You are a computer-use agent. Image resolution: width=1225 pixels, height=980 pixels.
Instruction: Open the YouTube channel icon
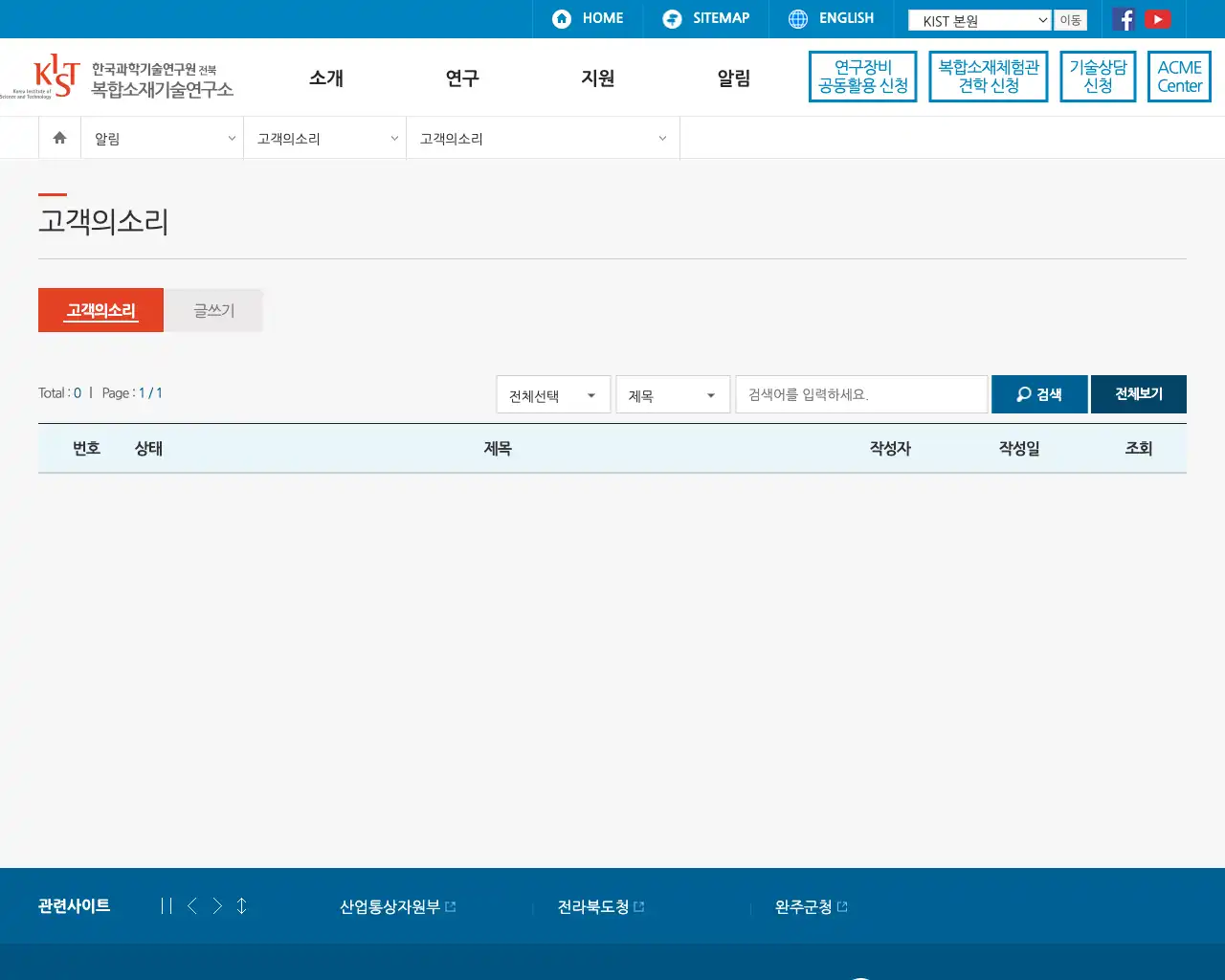1157,19
